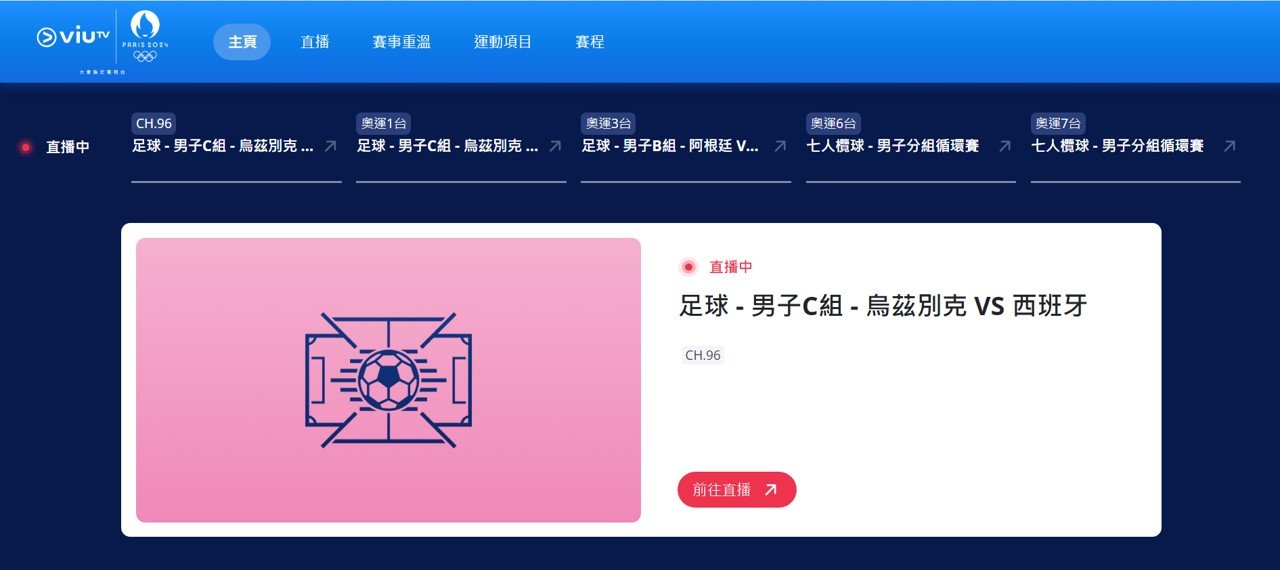
Task: Click the Paris 2024 Olympic emblem
Action: (x=145, y=36)
